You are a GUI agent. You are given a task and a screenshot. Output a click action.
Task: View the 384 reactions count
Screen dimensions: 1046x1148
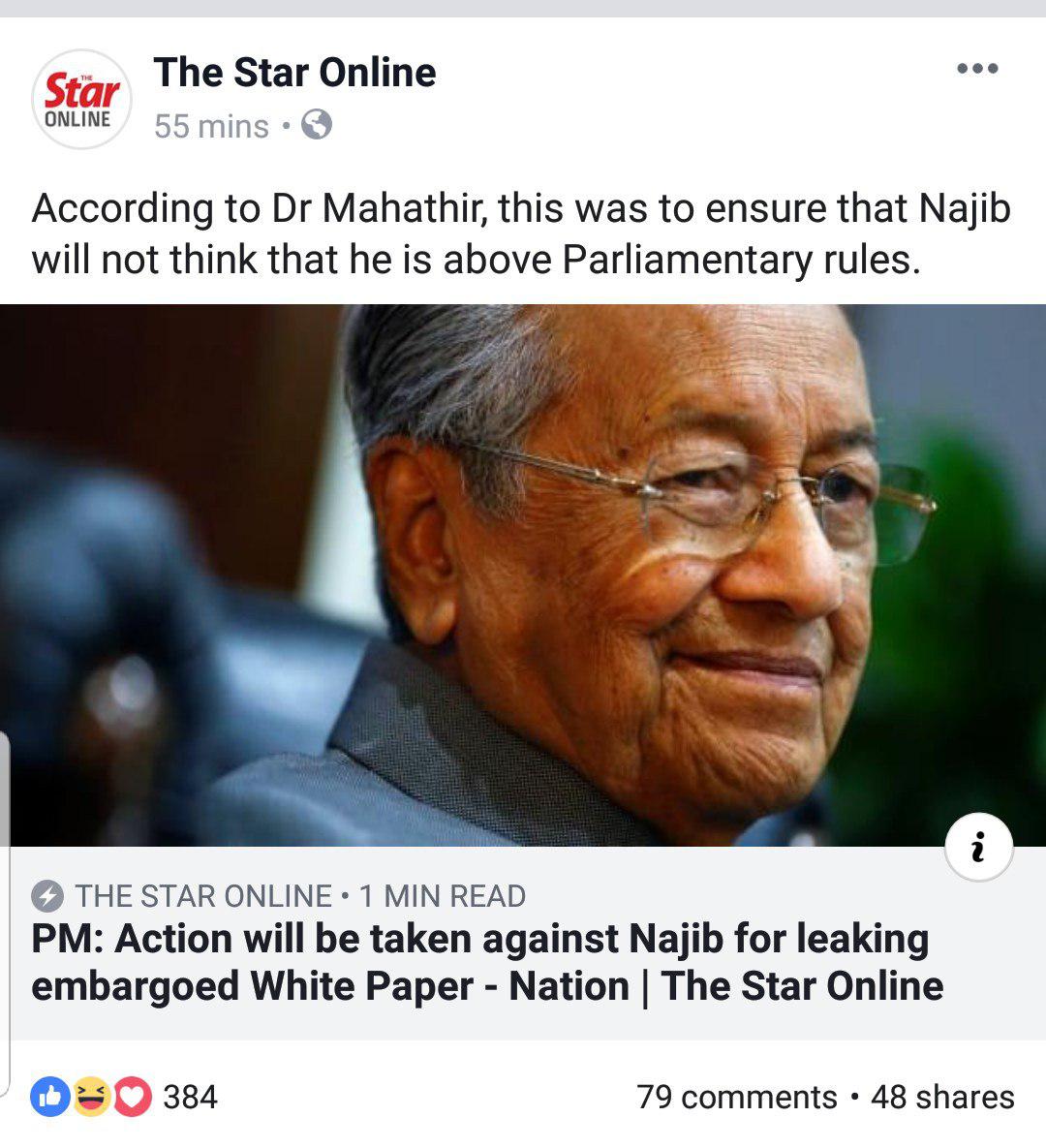(191, 1098)
